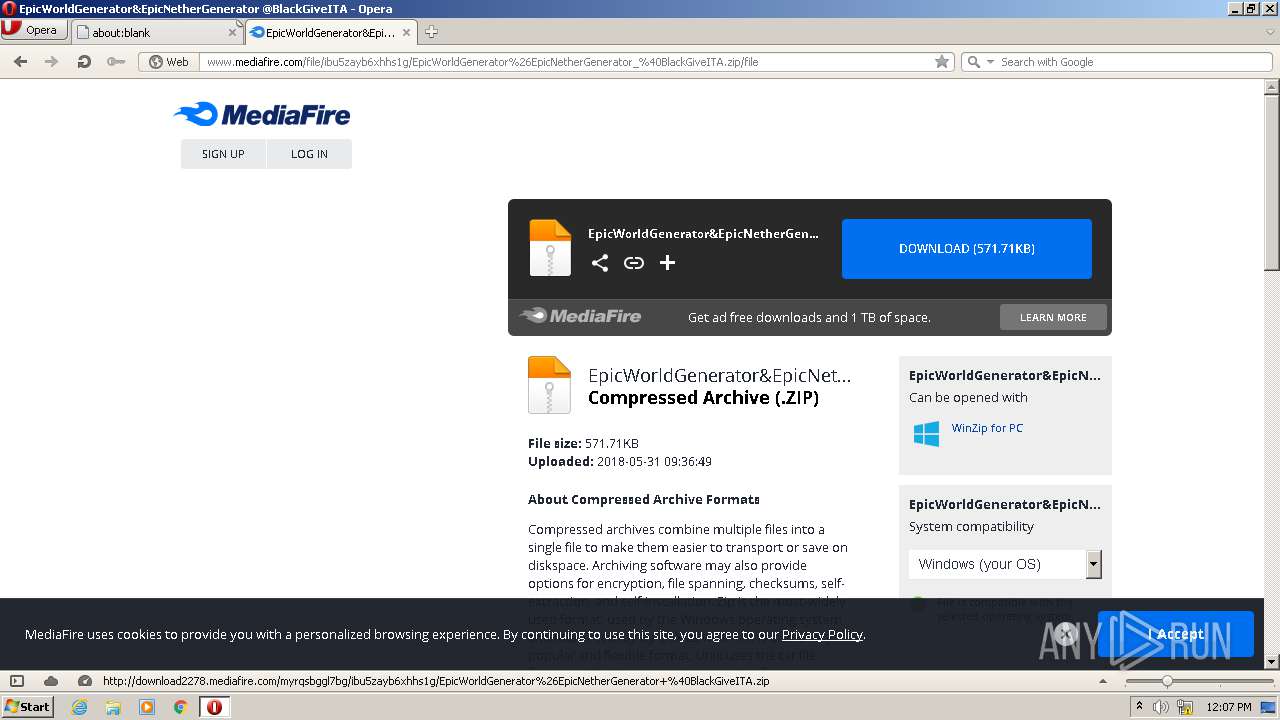Click the LOG IN button
This screenshot has height=720, width=1280.
pos(309,154)
